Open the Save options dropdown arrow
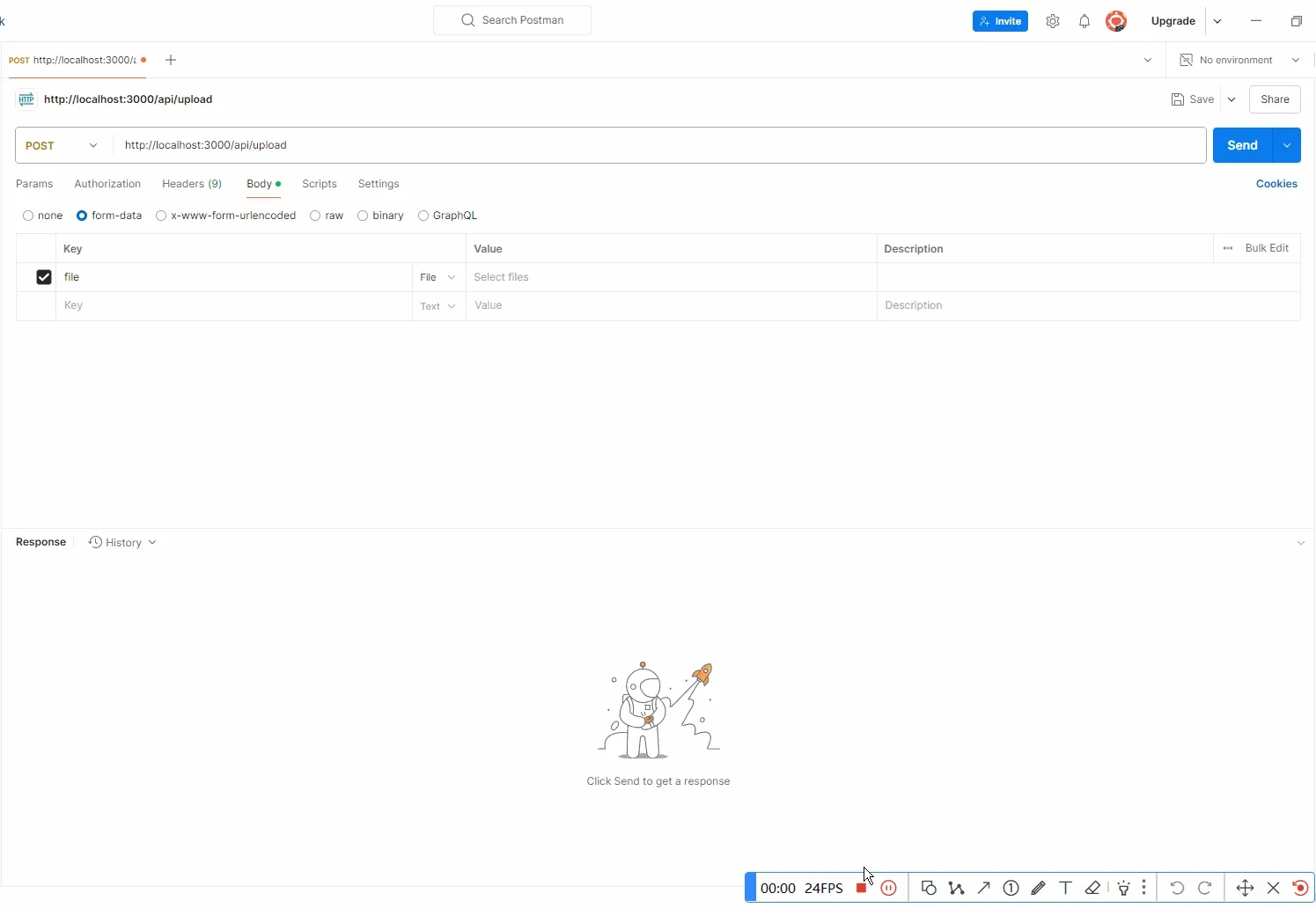This screenshot has height=908, width=1316. pos(1231,99)
